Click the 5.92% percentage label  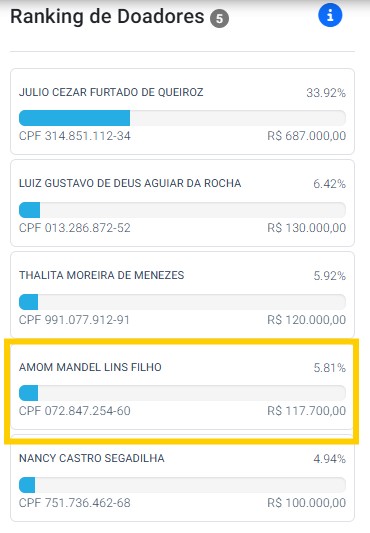pos(330,276)
